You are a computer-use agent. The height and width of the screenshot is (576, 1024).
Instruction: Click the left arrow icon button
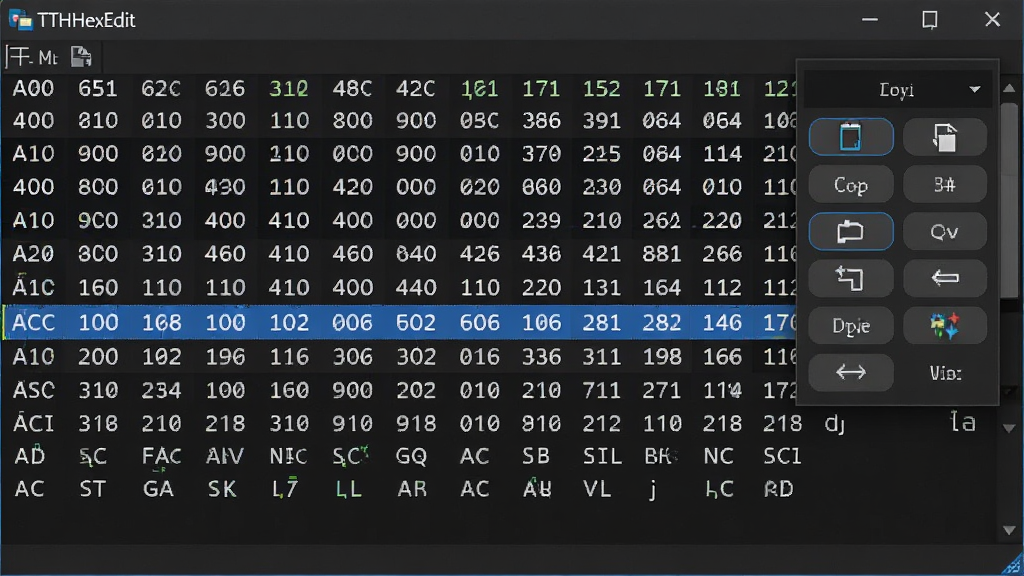click(x=944, y=278)
